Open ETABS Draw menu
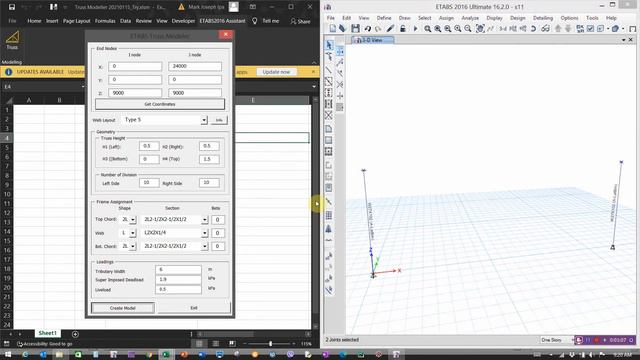Screen dimensions: 640x360 (404, 18)
